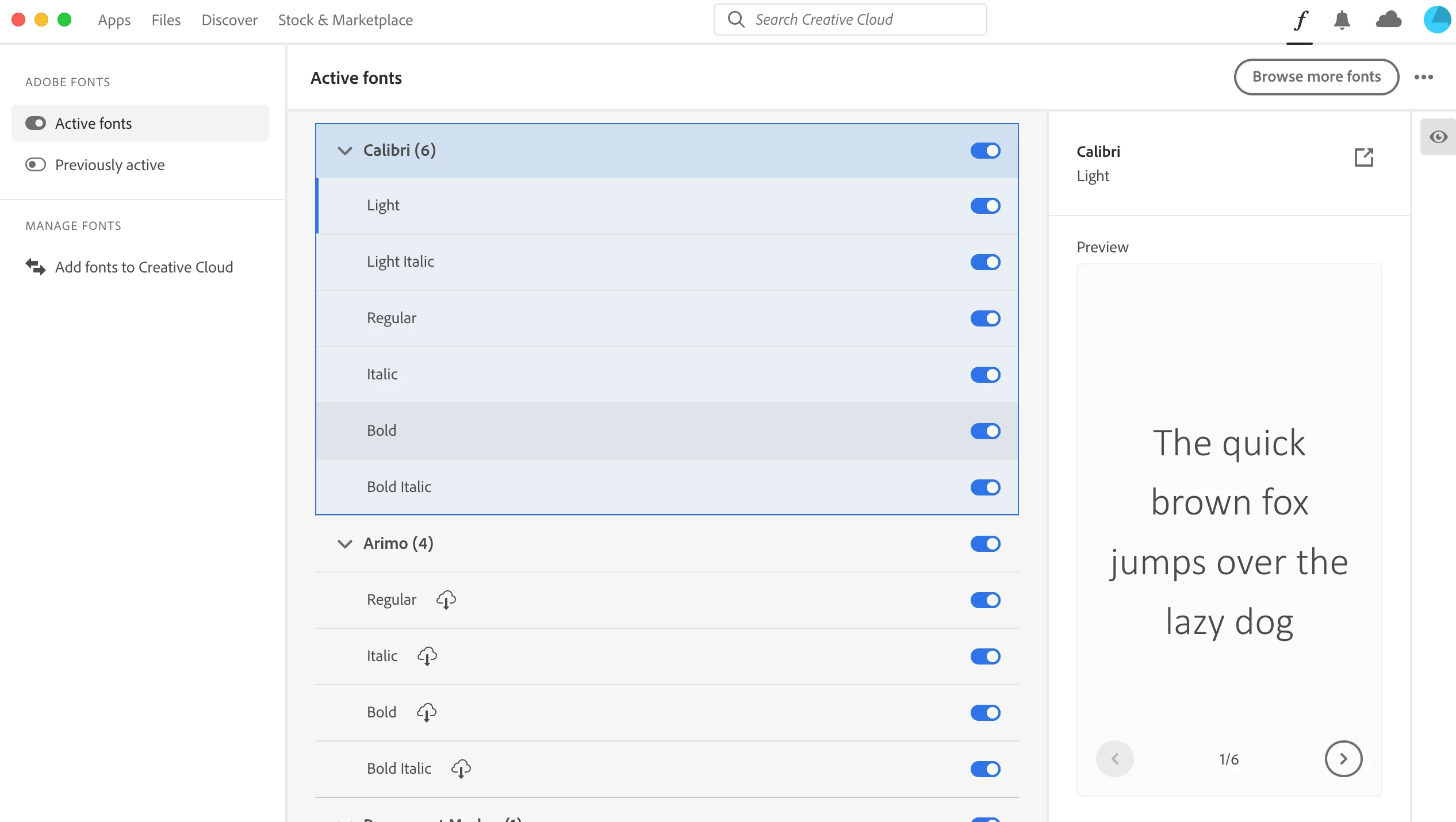
Task: Show next font preview with right arrow
Action: [x=1343, y=759]
